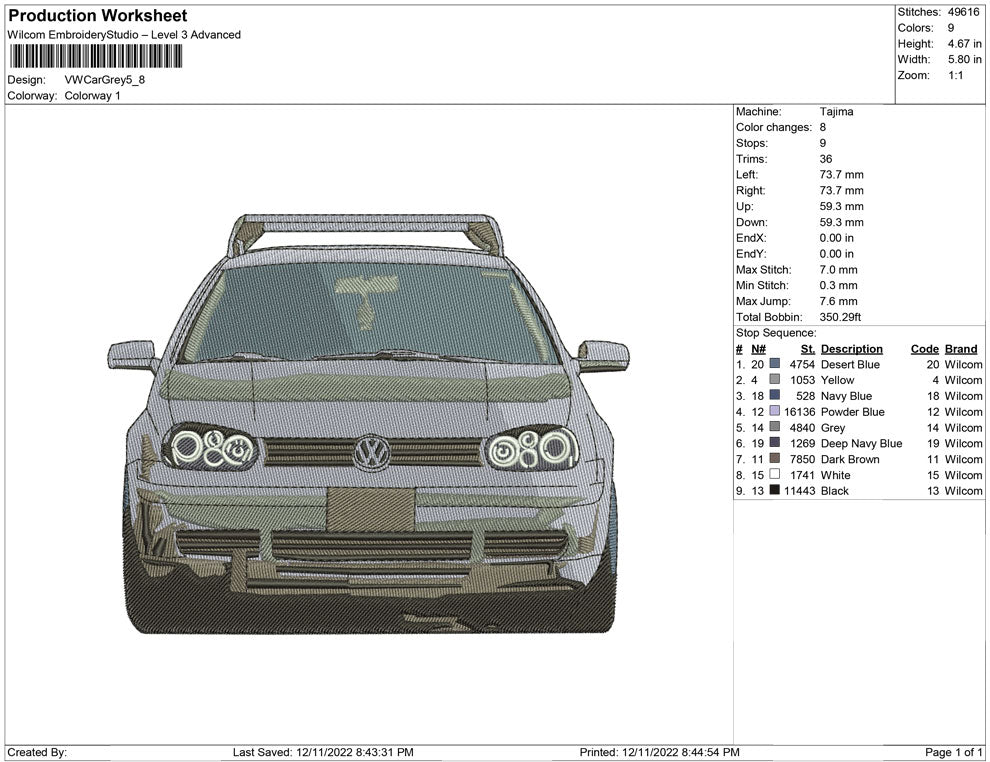Click the EndX value 0.00 in

point(837,237)
